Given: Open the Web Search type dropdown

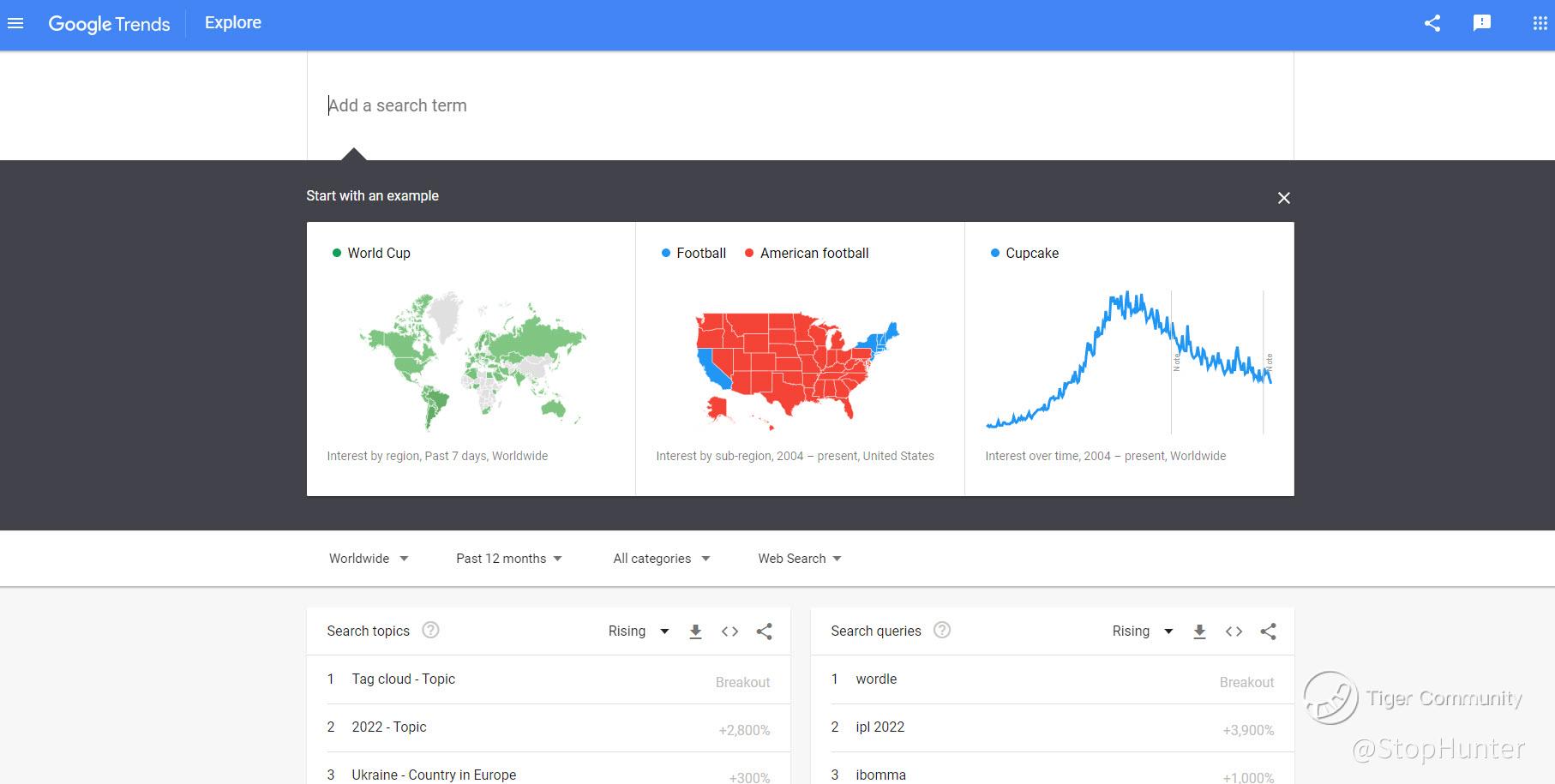Looking at the screenshot, I should point(799,559).
